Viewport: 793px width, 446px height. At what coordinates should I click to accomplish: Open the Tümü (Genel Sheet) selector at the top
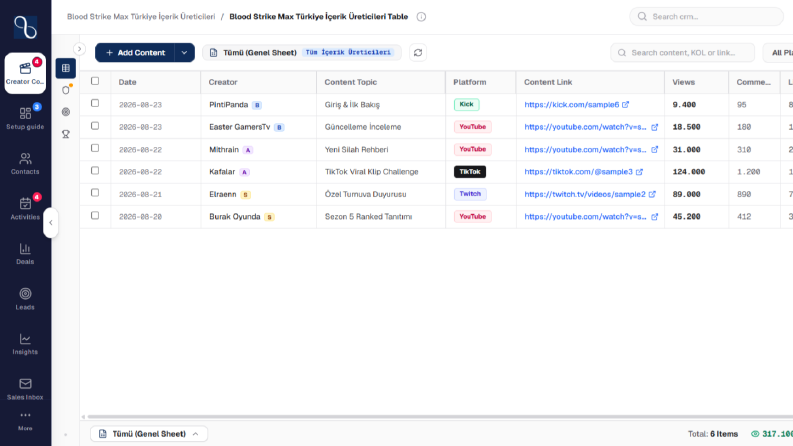coord(302,53)
